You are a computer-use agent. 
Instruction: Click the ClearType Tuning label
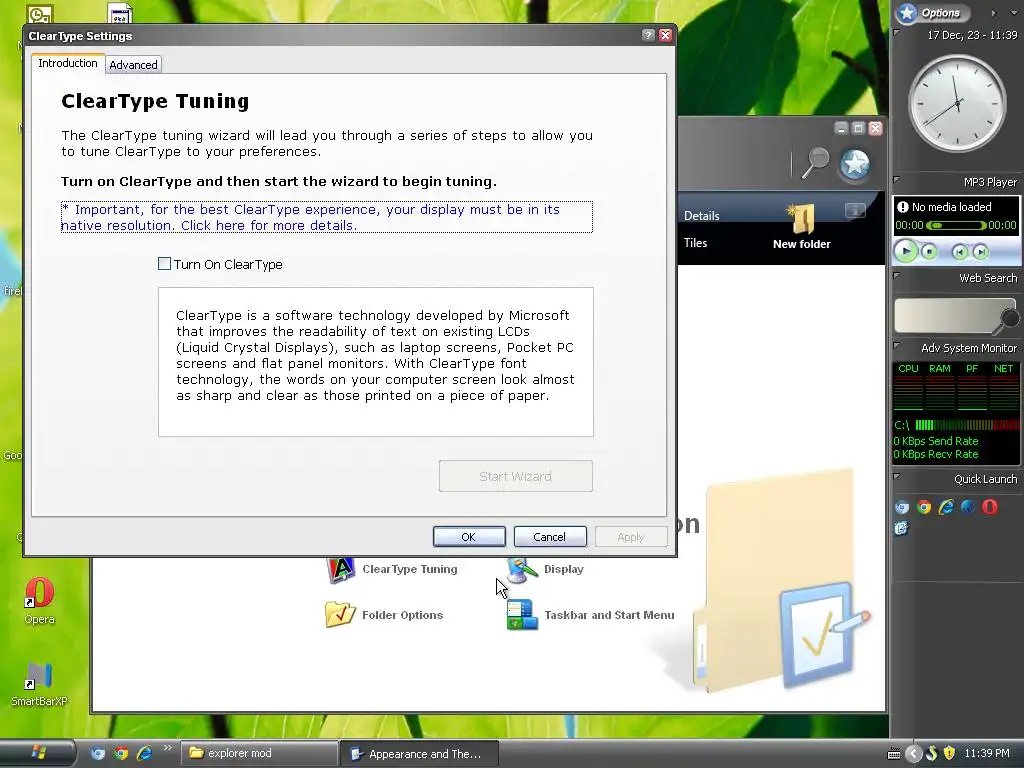[x=409, y=569]
